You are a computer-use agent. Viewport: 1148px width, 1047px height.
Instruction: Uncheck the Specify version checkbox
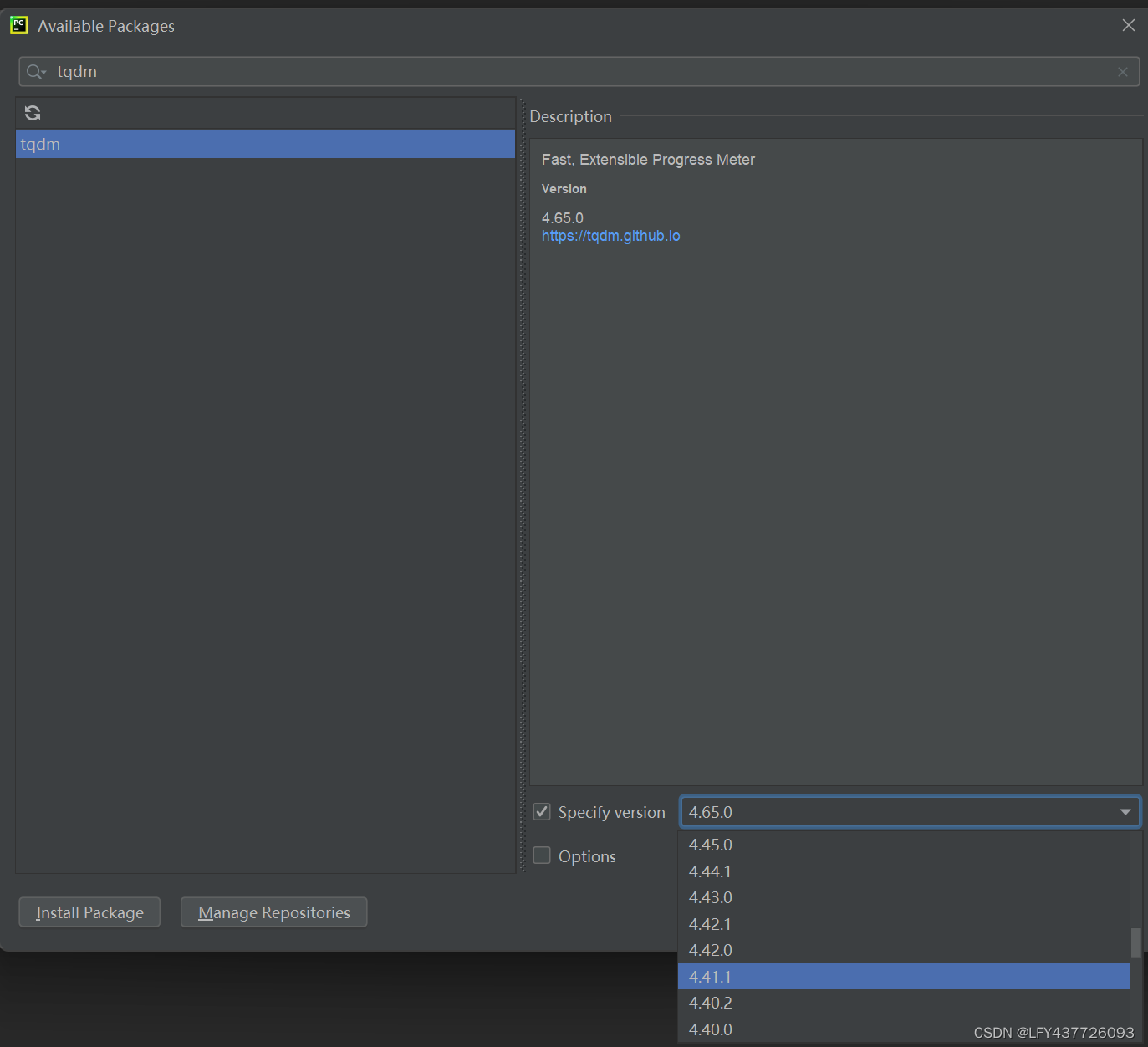pyautogui.click(x=542, y=812)
